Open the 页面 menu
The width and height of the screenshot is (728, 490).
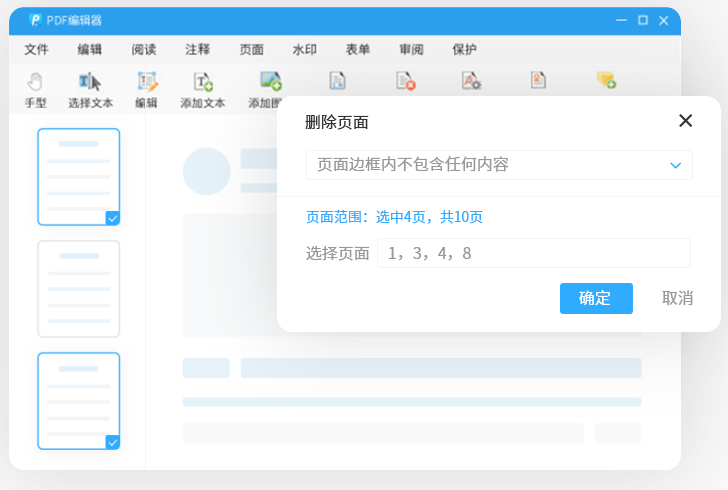click(x=251, y=49)
